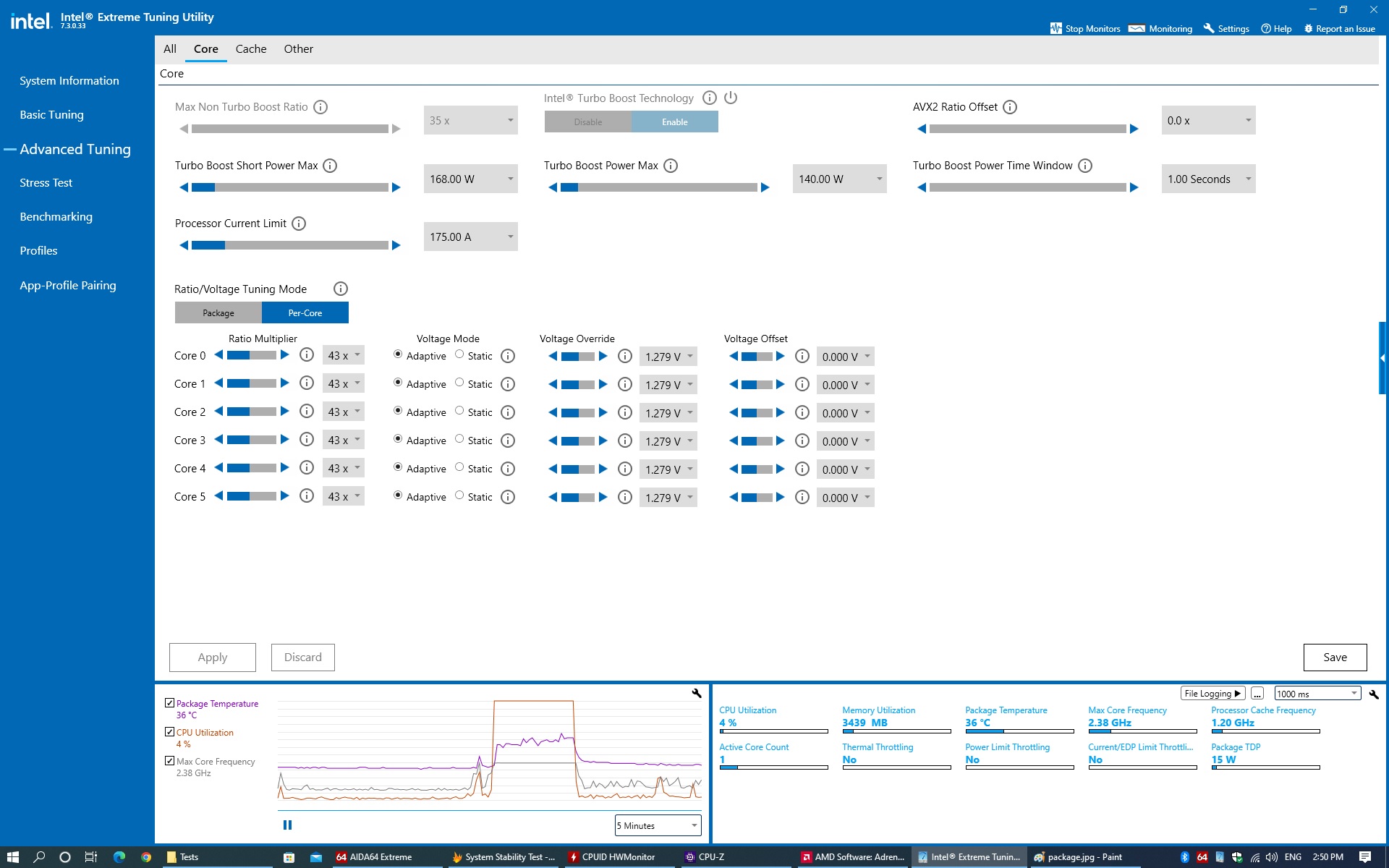Click the Processor Current Limit slider track

[289, 245]
